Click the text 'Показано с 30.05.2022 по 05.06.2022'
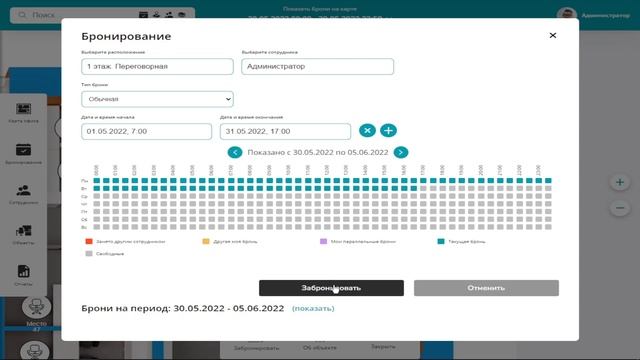The image size is (640, 360). [318, 152]
